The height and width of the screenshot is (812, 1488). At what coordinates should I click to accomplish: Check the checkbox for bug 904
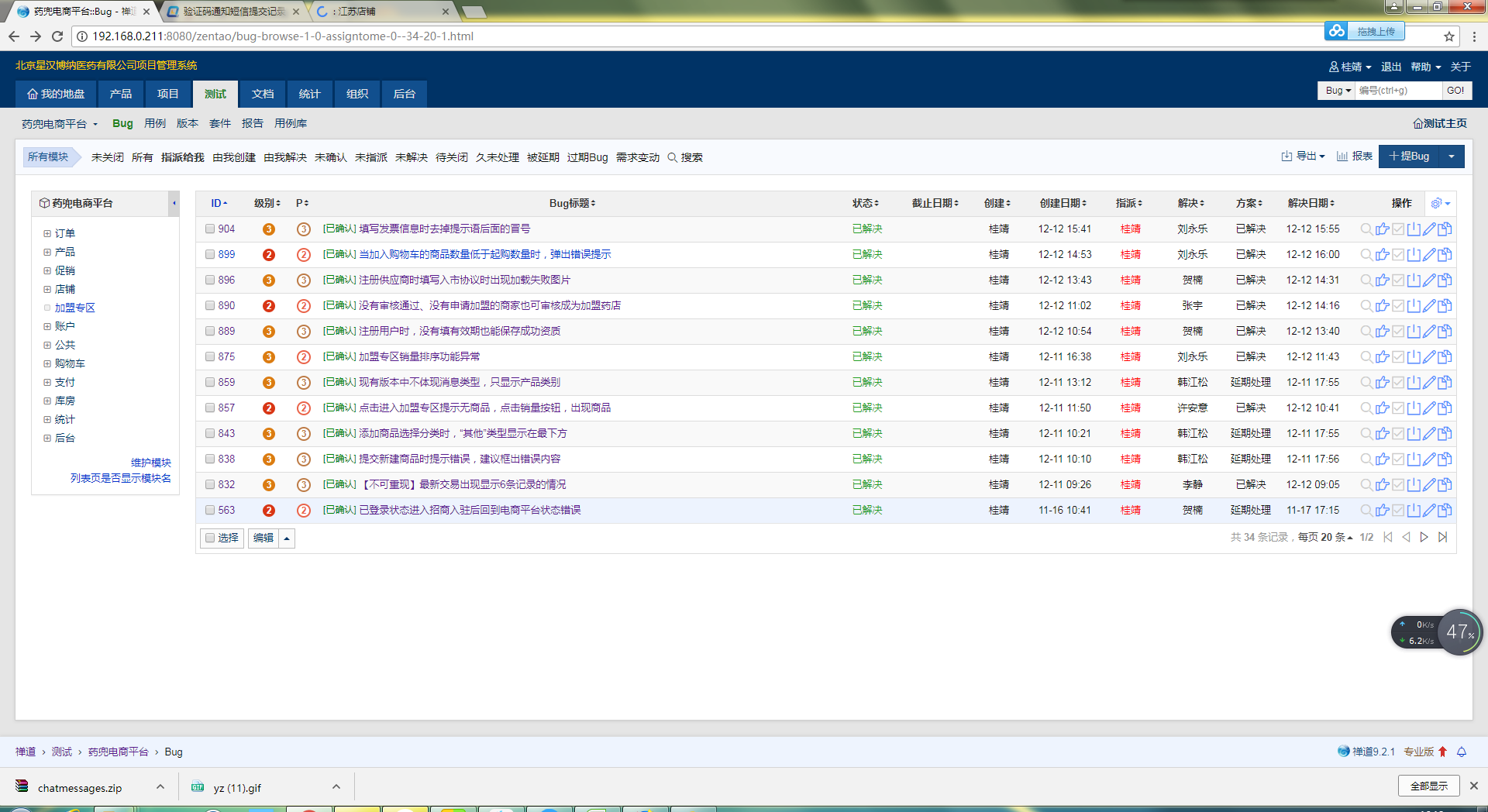click(210, 229)
